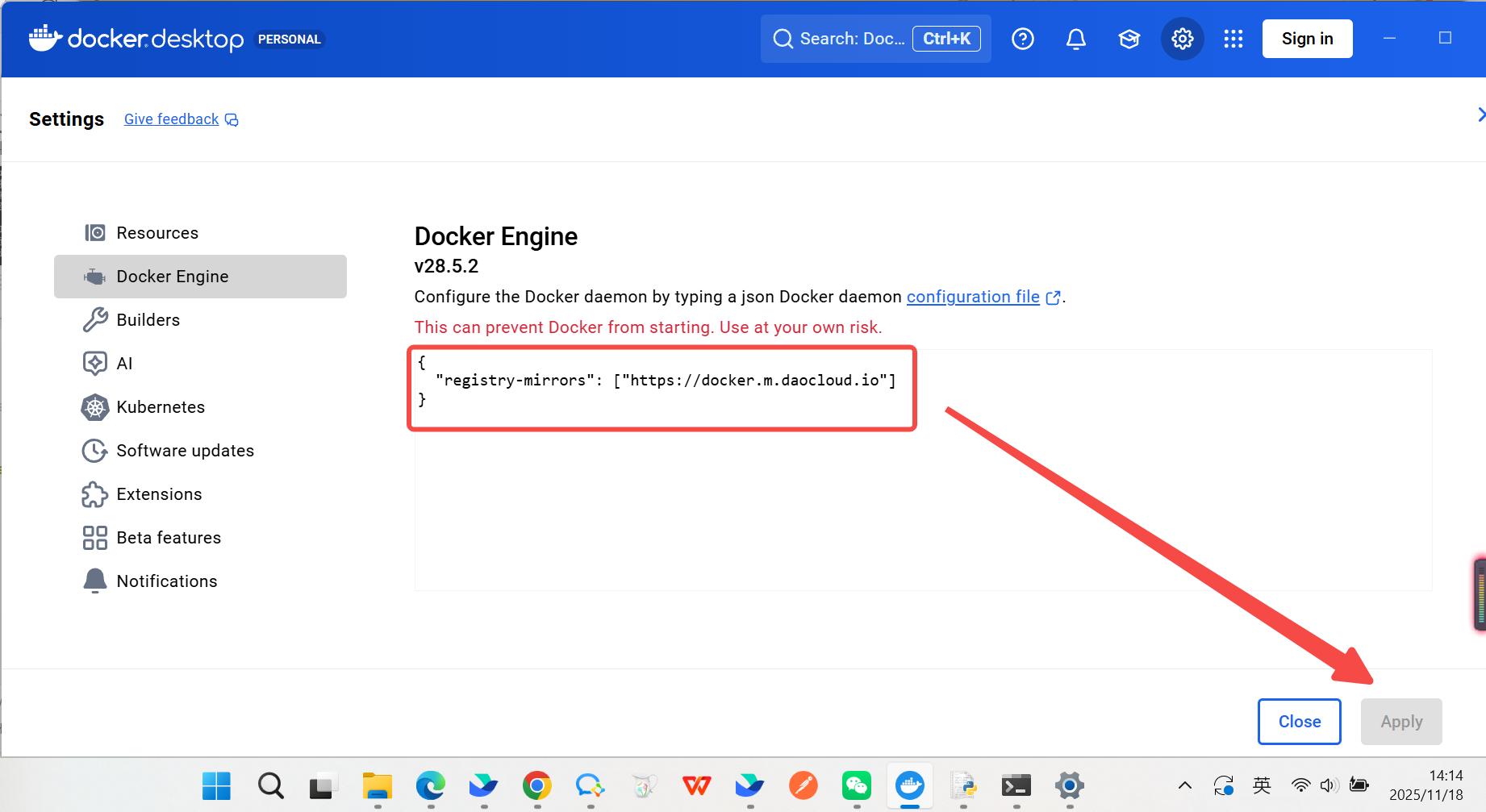Open the configuration file link
The width and height of the screenshot is (1486, 812).
[x=973, y=297]
